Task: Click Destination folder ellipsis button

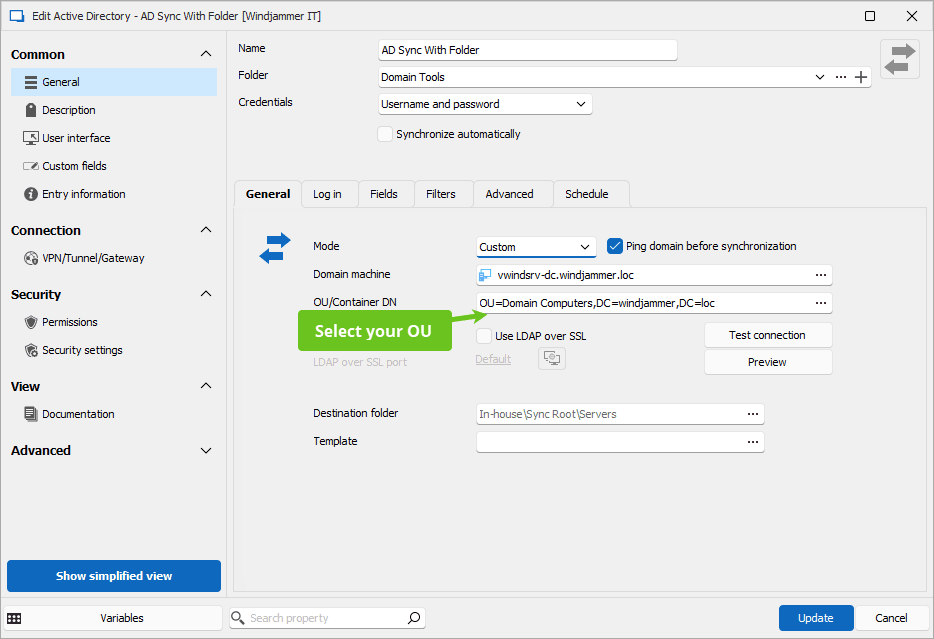Action: pyautogui.click(x=752, y=414)
